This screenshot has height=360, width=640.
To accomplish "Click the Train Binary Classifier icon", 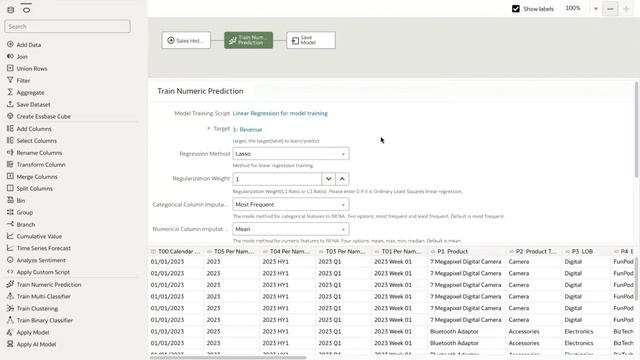I will (x=10, y=320).
